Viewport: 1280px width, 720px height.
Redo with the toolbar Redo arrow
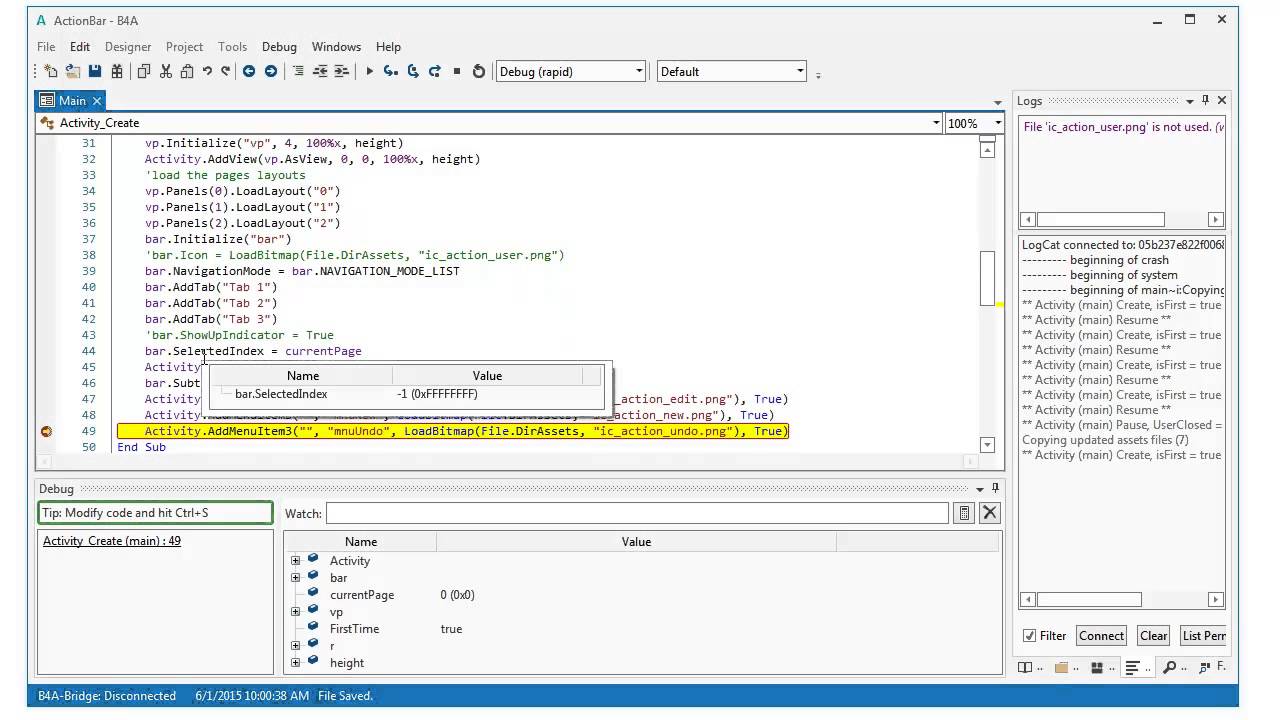(226, 71)
